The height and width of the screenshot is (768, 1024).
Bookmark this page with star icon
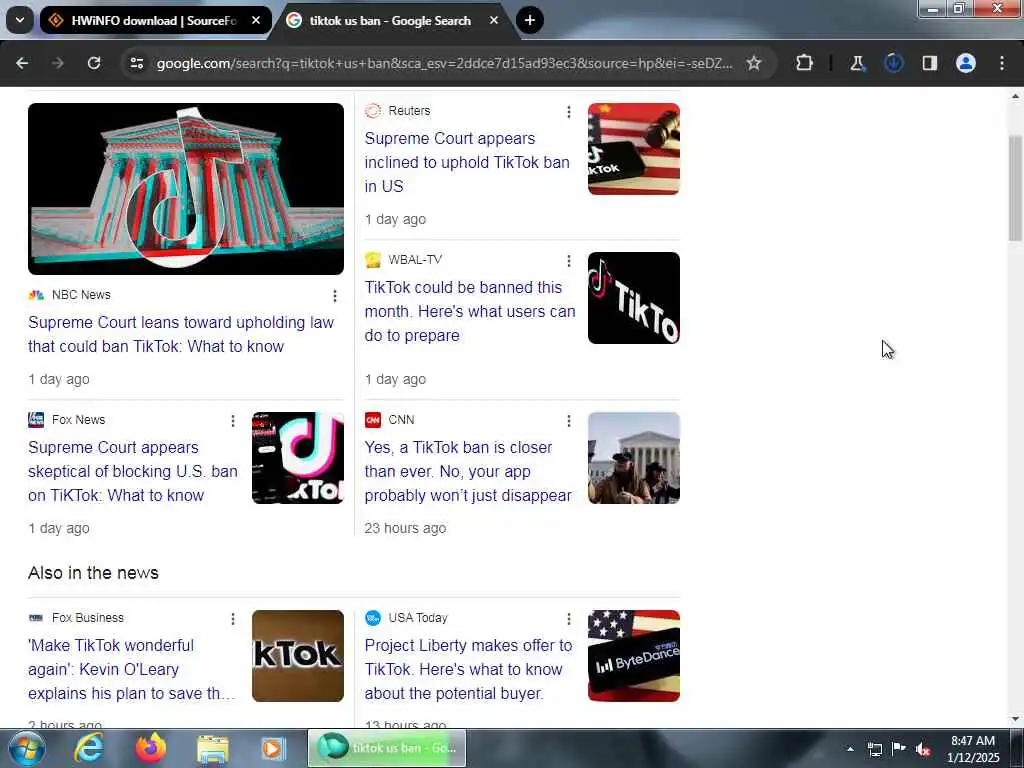pos(754,63)
